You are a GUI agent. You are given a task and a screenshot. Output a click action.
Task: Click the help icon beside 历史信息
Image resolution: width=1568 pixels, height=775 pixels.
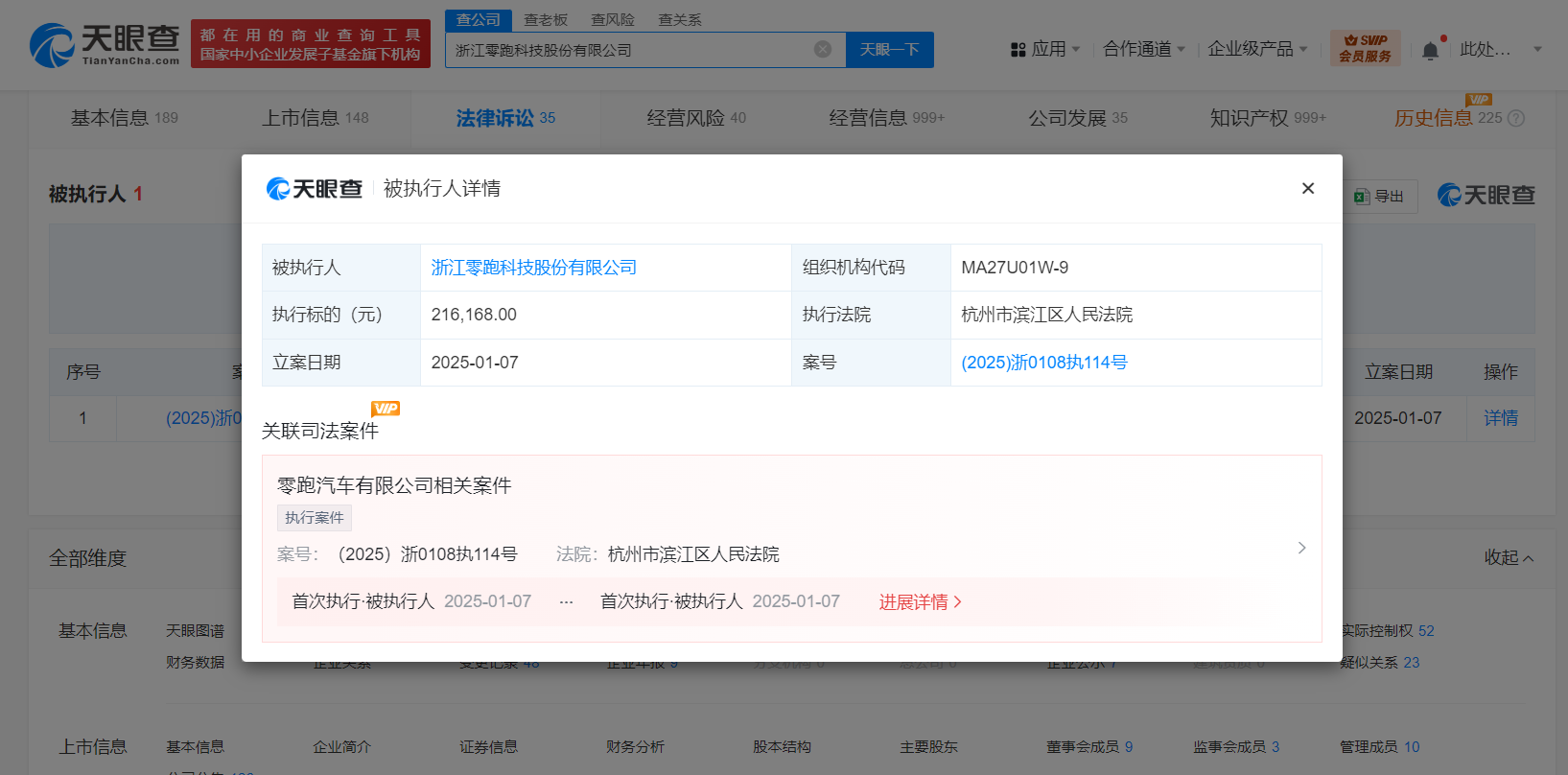point(1516,118)
